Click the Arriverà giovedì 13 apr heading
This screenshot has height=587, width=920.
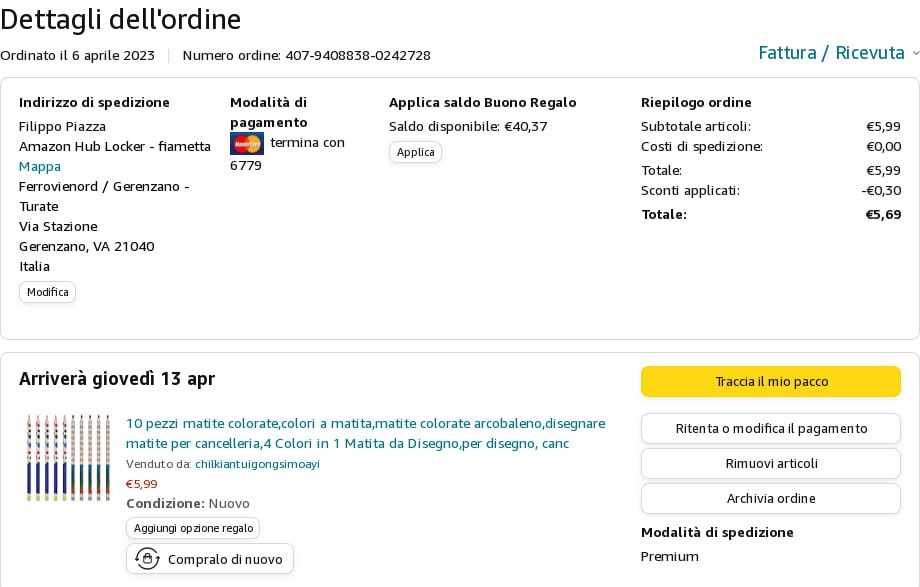click(x=117, y=379)
